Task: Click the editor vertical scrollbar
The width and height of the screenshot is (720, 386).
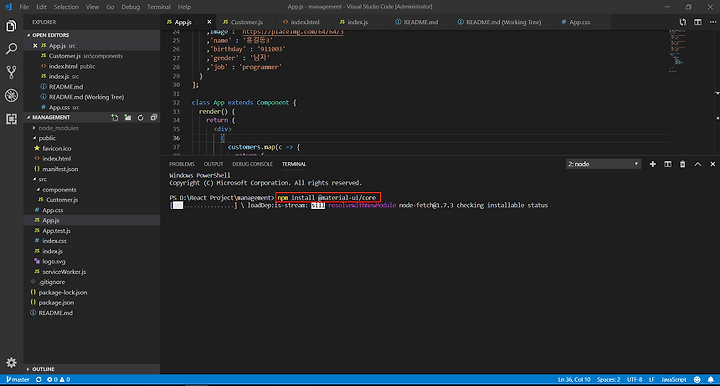Action: coord(717,92)
